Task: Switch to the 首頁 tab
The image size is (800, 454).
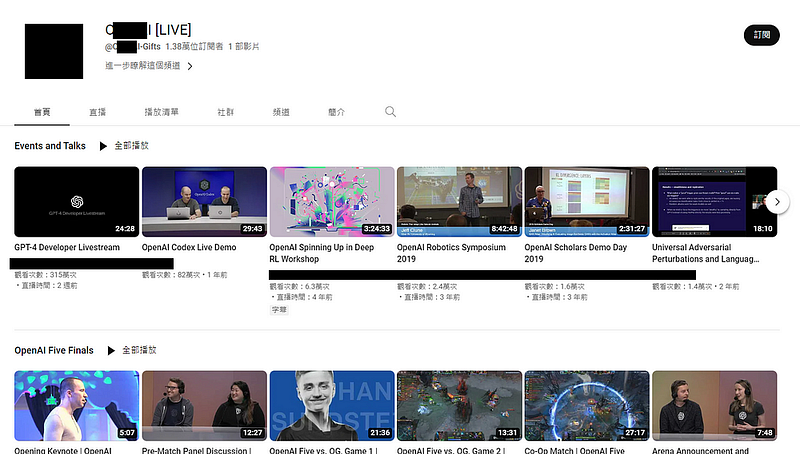Action: pyautogui.click(x=42, y=112)
